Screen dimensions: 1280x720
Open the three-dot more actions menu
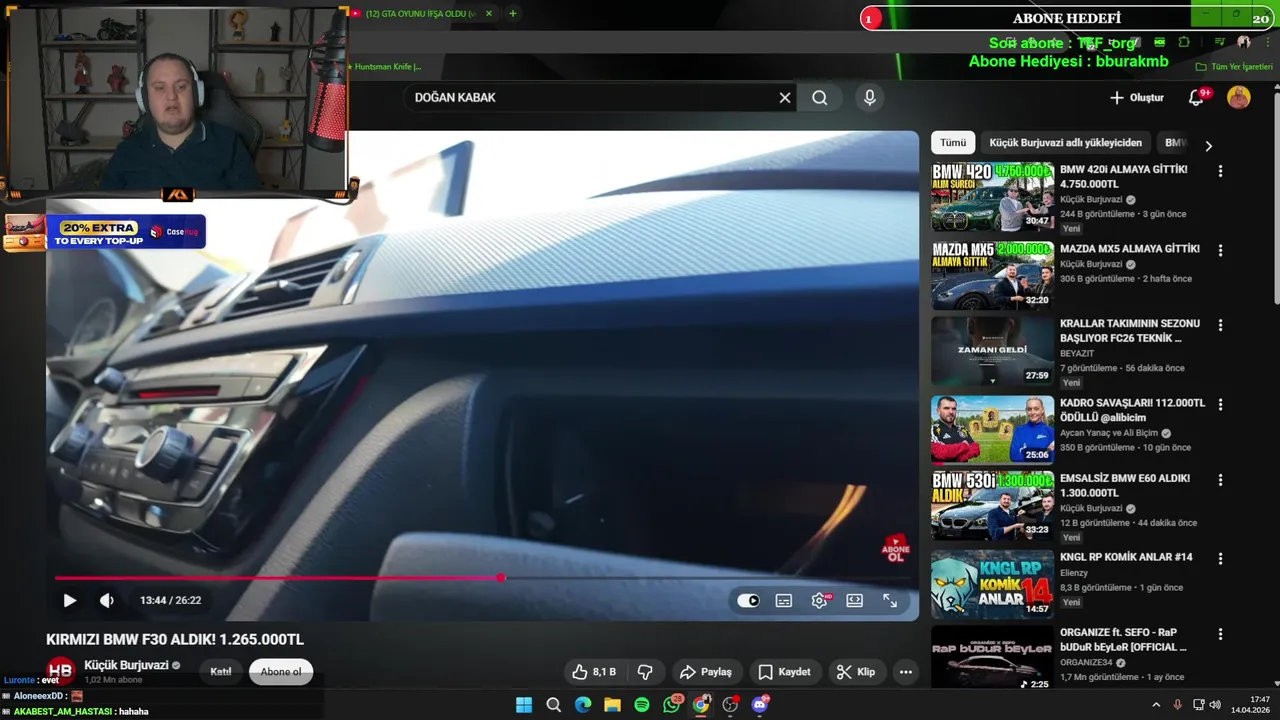tap(905, 672)
